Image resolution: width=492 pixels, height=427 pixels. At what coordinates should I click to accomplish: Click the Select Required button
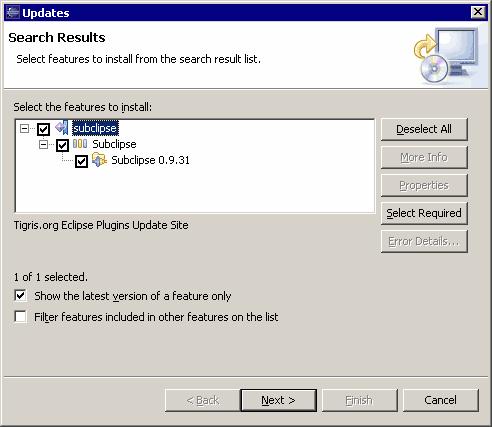(424, 213)
